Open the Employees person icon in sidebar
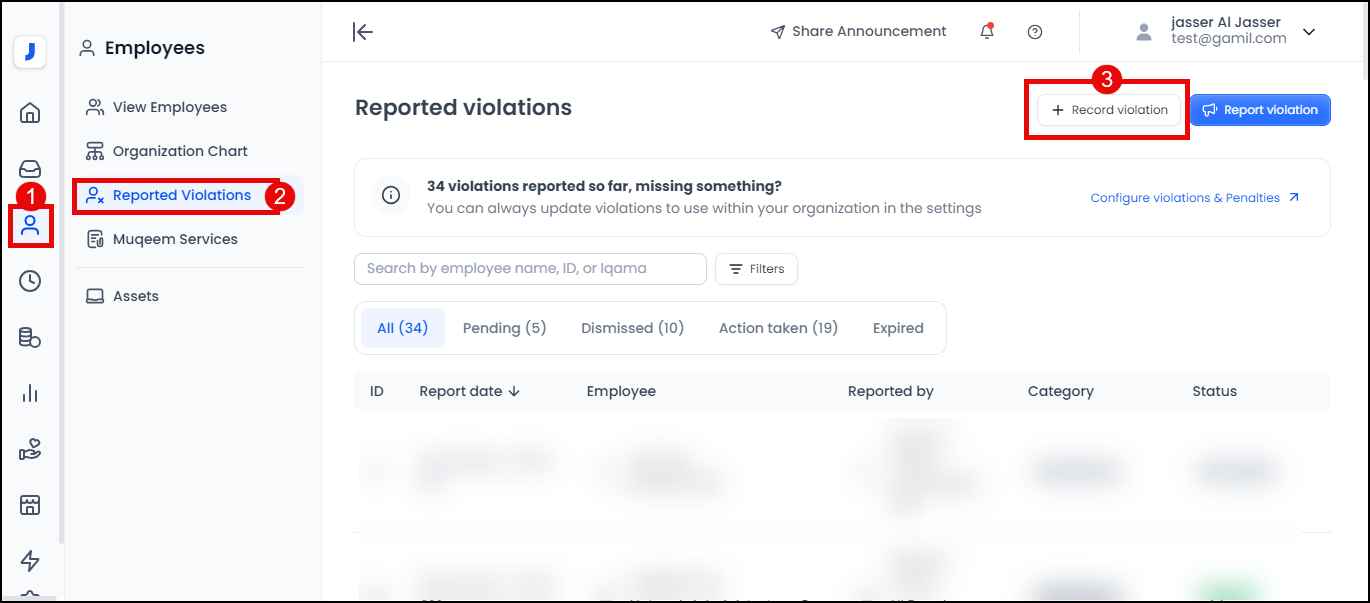Image resolution: width=1370 pixels, height=603 pixels. pos(30,225)
